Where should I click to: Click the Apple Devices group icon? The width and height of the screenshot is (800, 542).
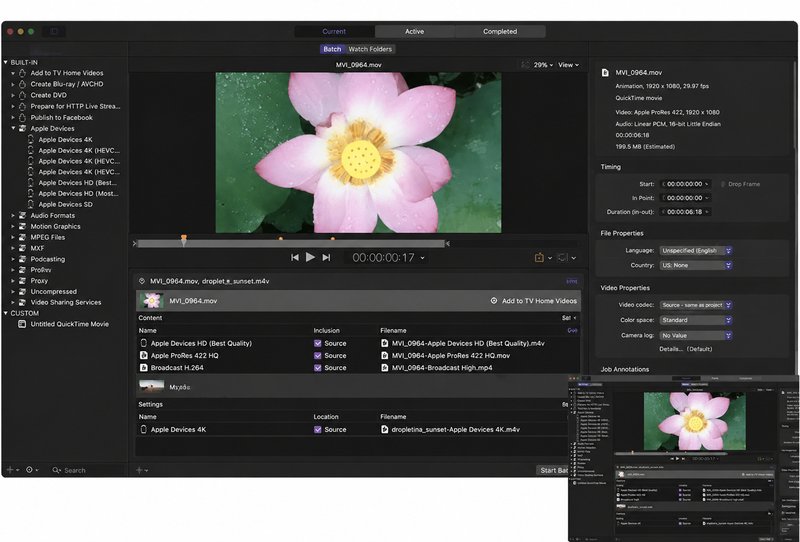[x=22, y=129]
